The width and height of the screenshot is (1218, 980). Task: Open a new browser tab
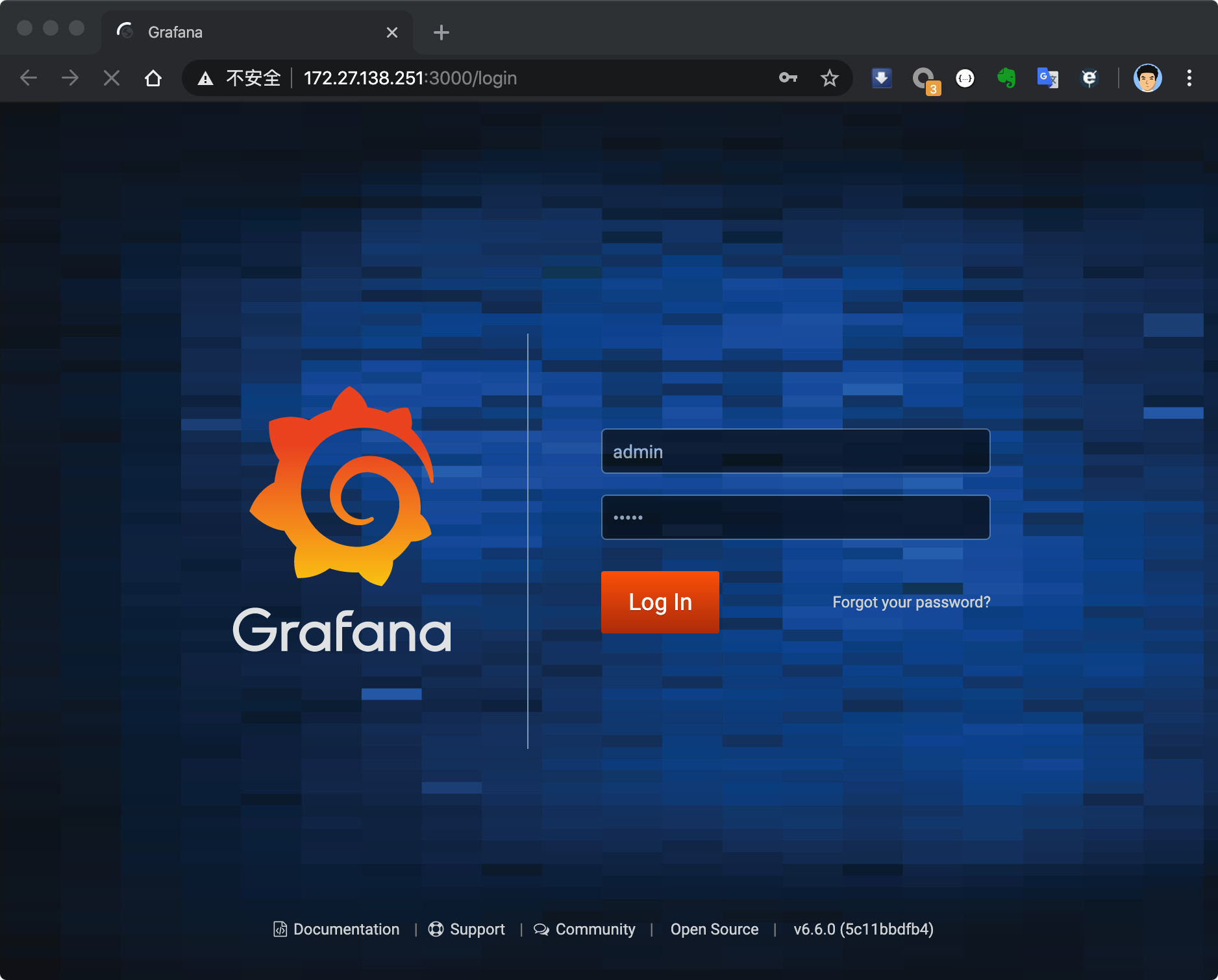(x=441, y=32)
